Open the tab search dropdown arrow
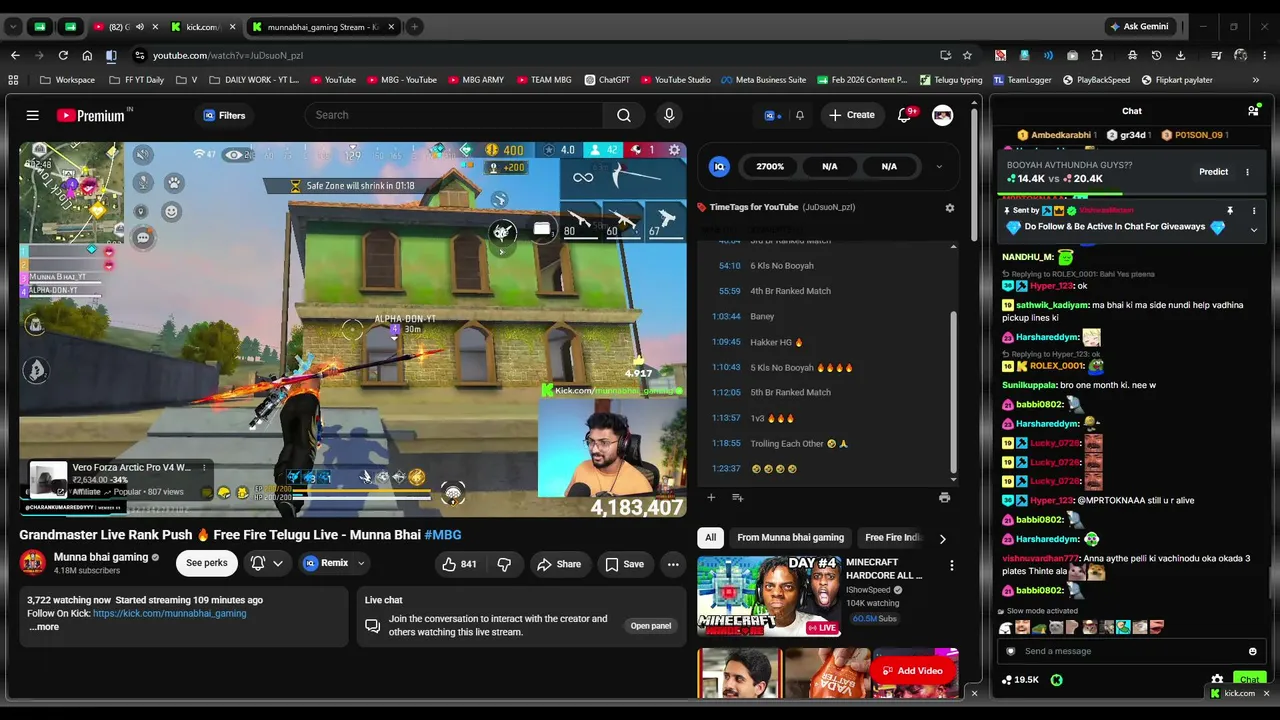 [x=14, y=27]
